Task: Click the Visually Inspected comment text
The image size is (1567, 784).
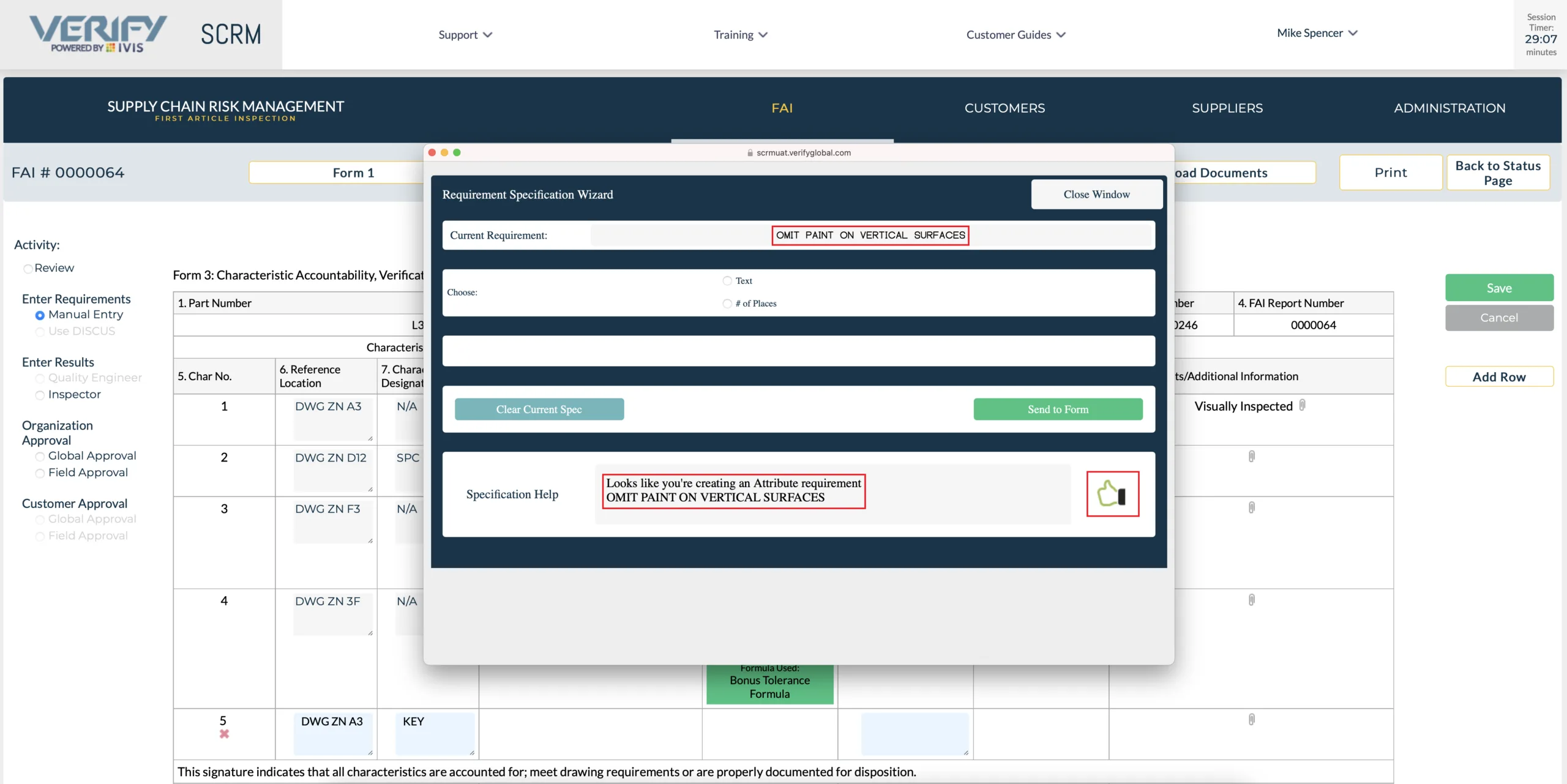Action: click(x=1243, y=406)
